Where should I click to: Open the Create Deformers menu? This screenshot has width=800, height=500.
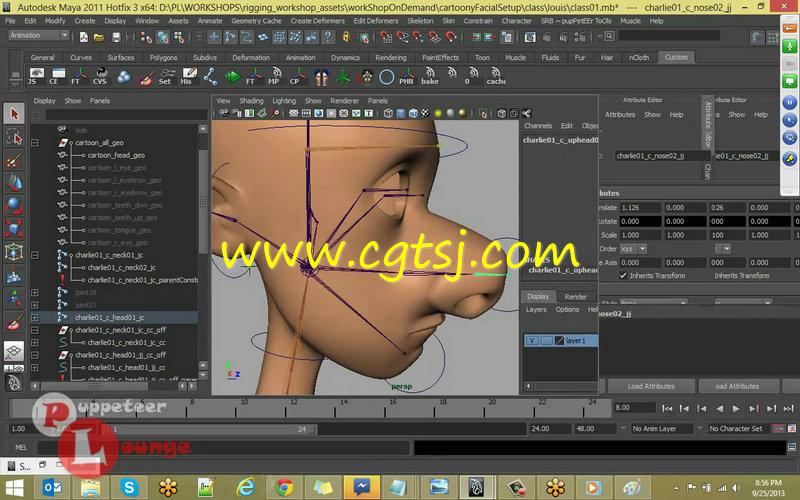coord(317,21)
